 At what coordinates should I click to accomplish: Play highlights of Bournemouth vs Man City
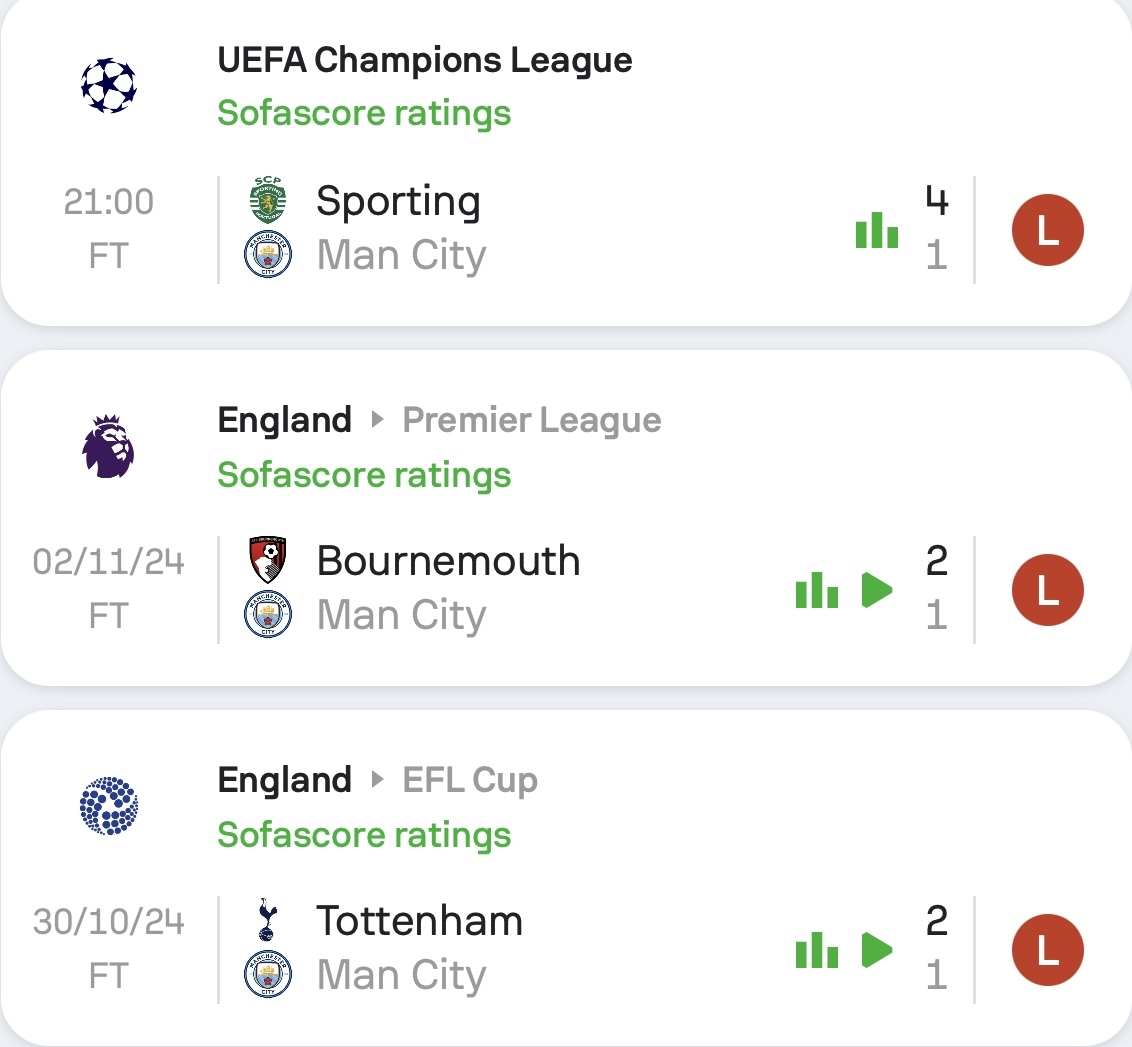click(x=877, y=590)
